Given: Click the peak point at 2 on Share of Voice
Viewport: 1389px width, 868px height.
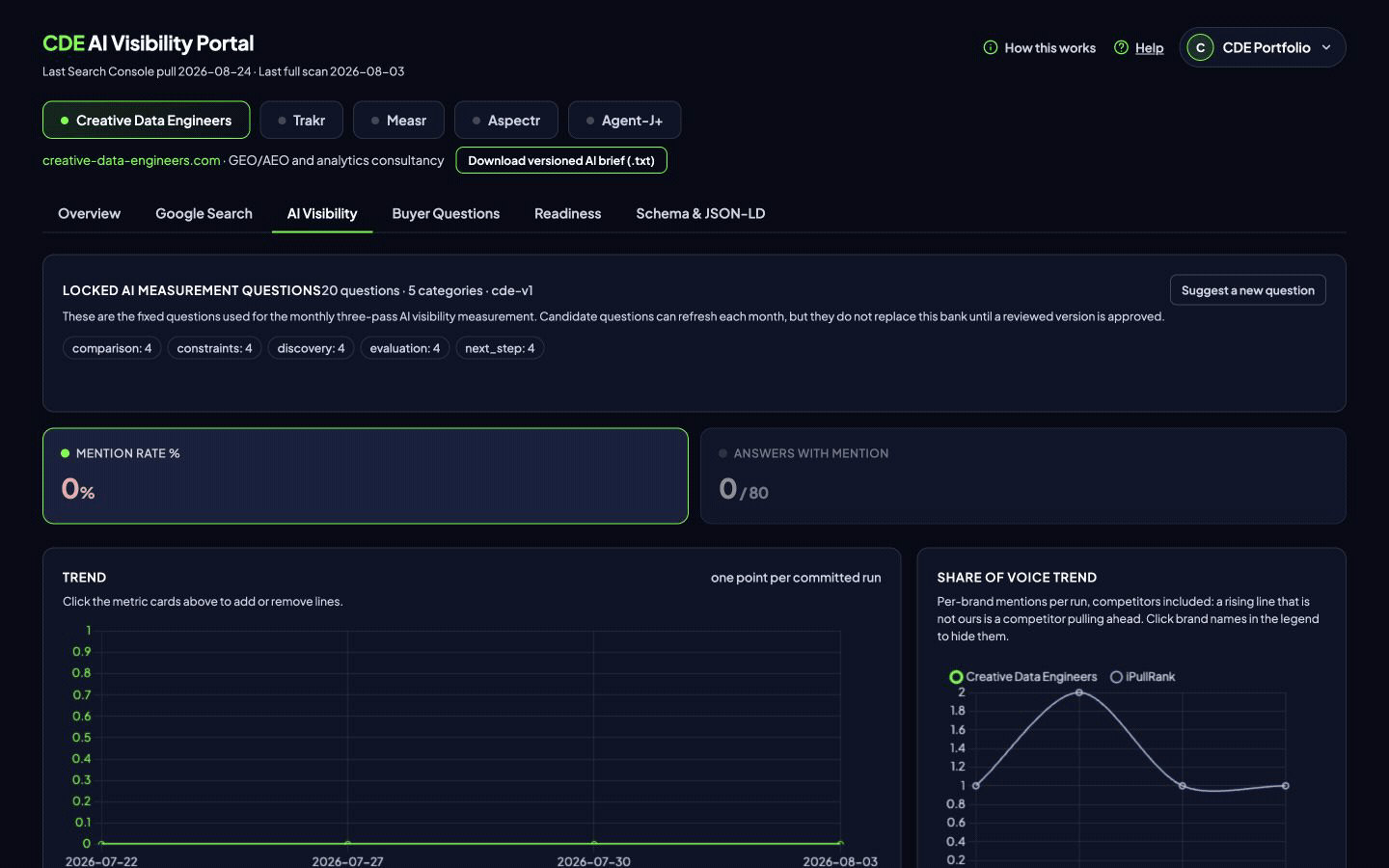Looking at the screenshot, I should click(x=1078, y=692).
